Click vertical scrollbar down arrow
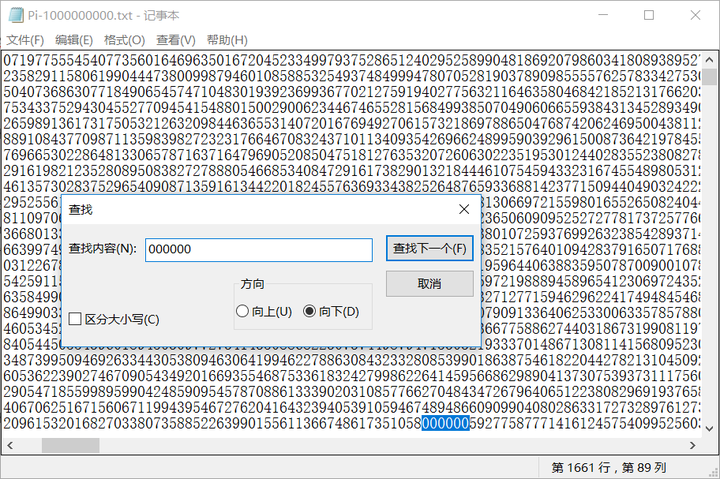The height and width of the screenshot is (479, 720). tap(709, 429)
